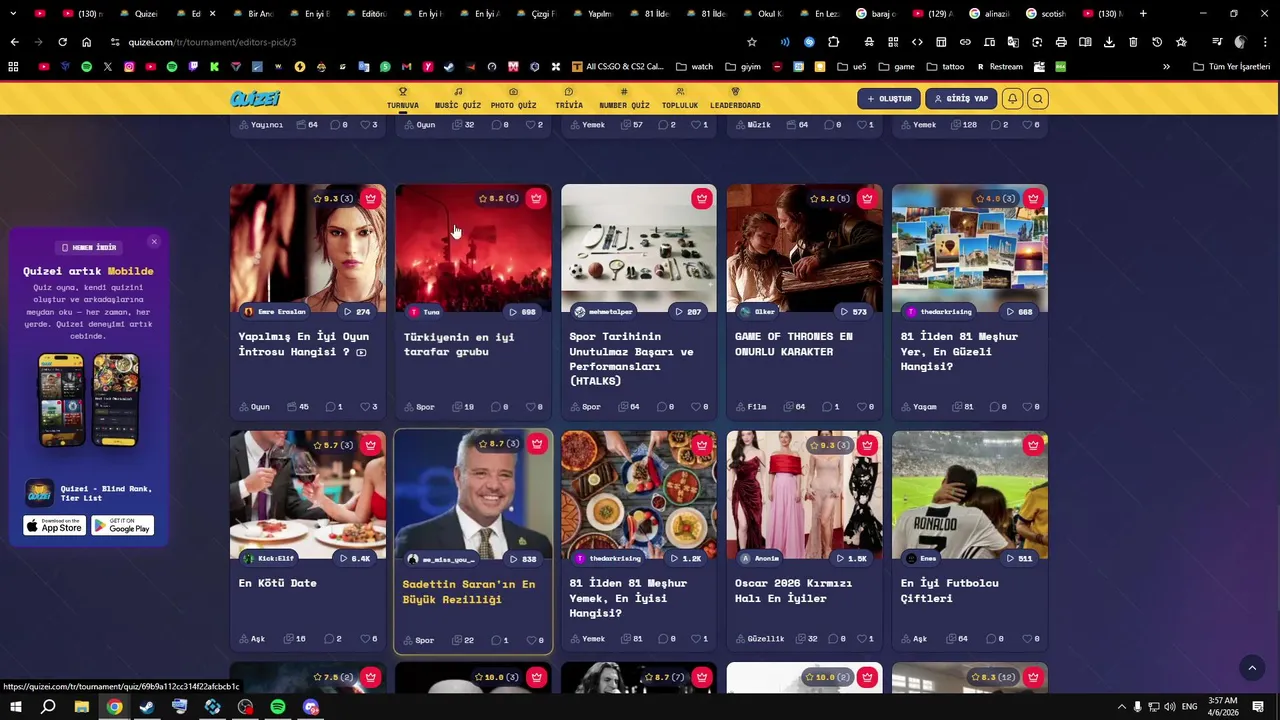This screenshot has width=1280, height=720.
Task: Open Windows Start menu
Action: (15, 707)
